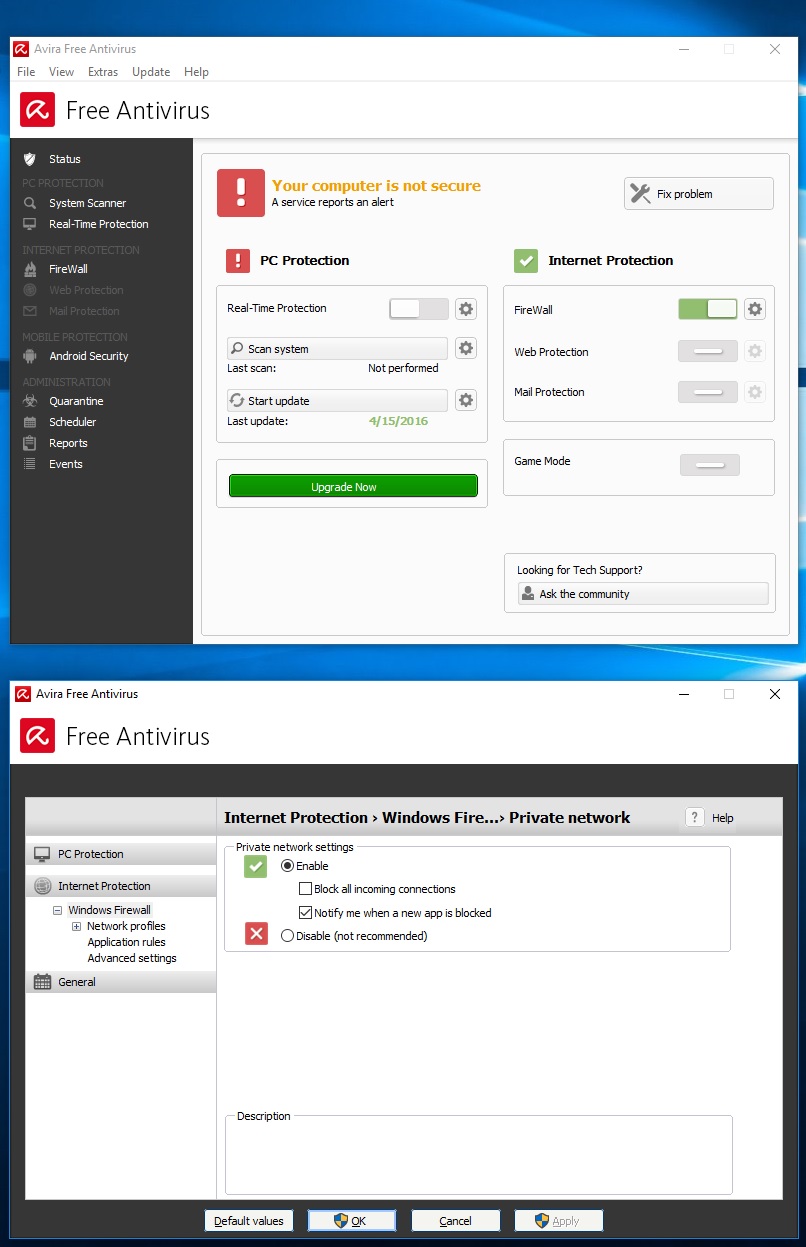This screenshot has height=1247, width=806.
Task: Open File menu
Action: [26, 72]
